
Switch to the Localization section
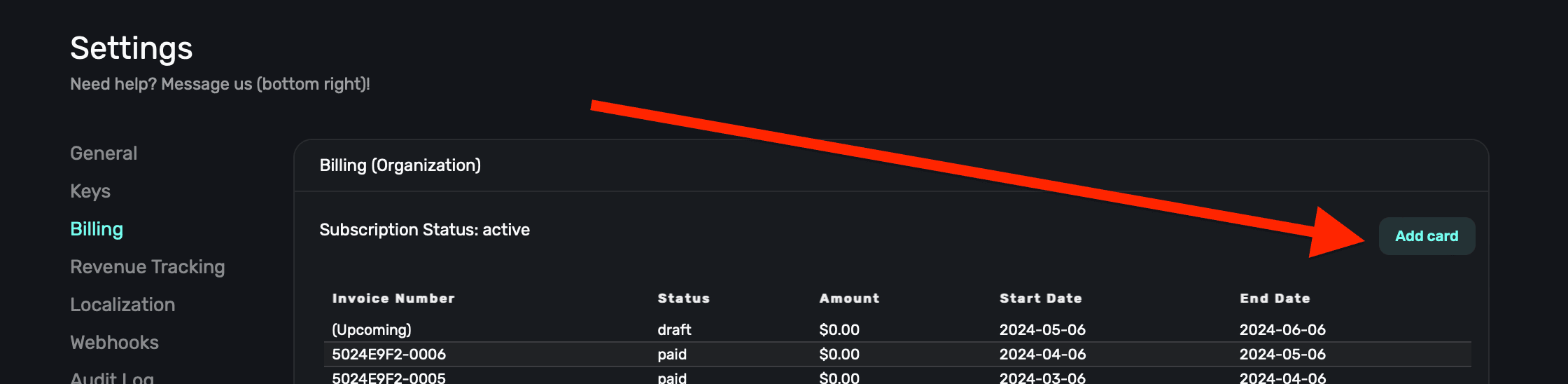pyautogui.click(x=122, y=305)
